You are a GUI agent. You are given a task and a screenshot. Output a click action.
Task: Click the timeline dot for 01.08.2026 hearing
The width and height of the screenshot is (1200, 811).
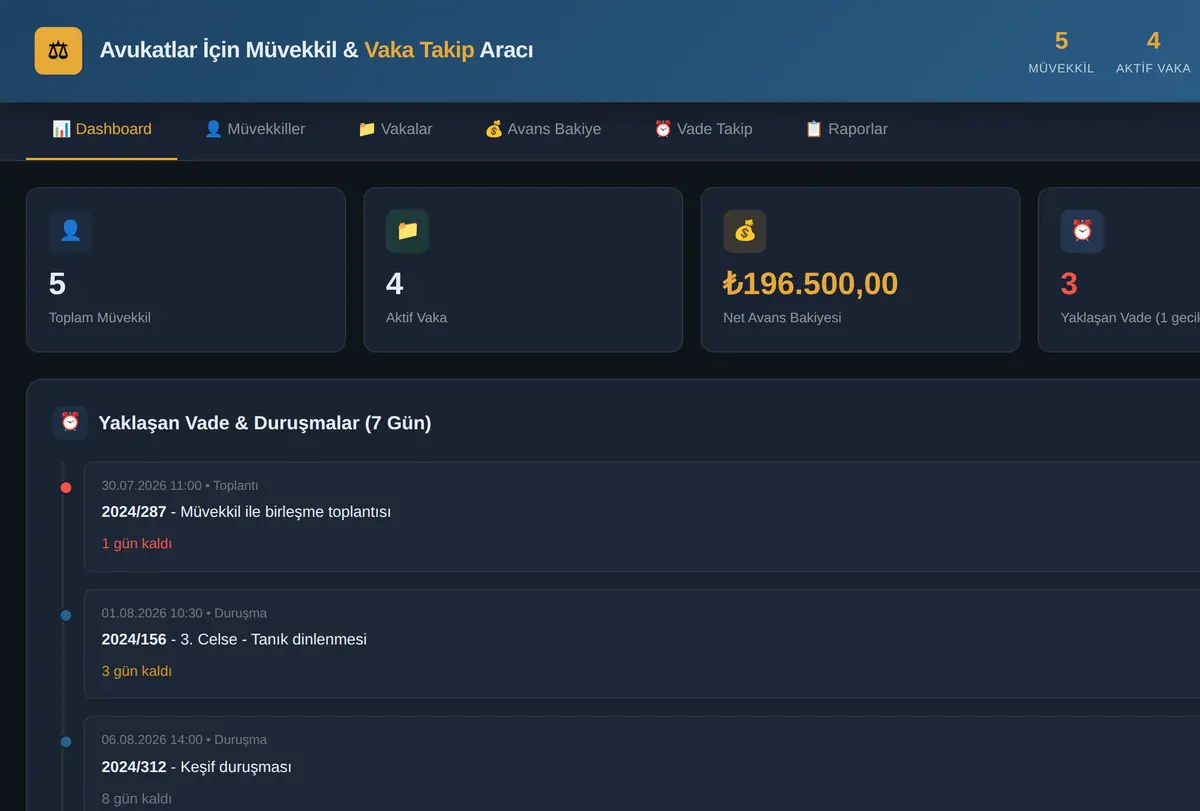[x=66, y=615]
